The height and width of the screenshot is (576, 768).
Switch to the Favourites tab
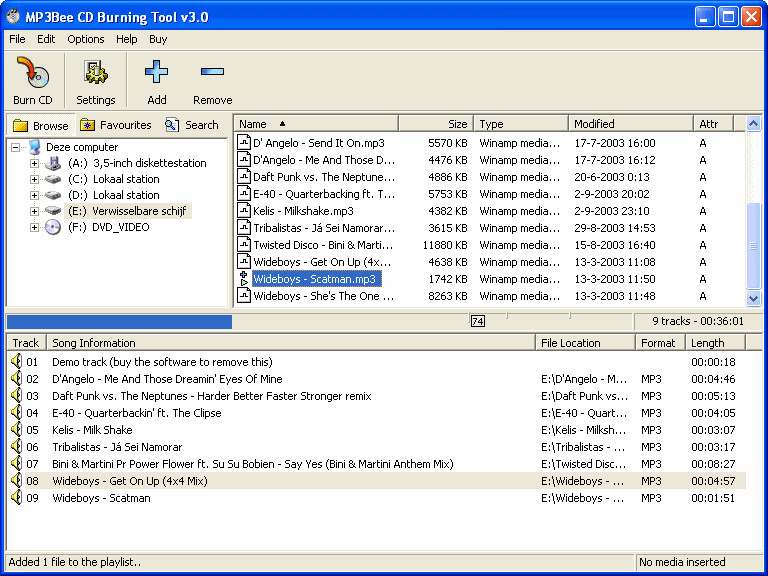pyautogui.click(x=116, y=125)
